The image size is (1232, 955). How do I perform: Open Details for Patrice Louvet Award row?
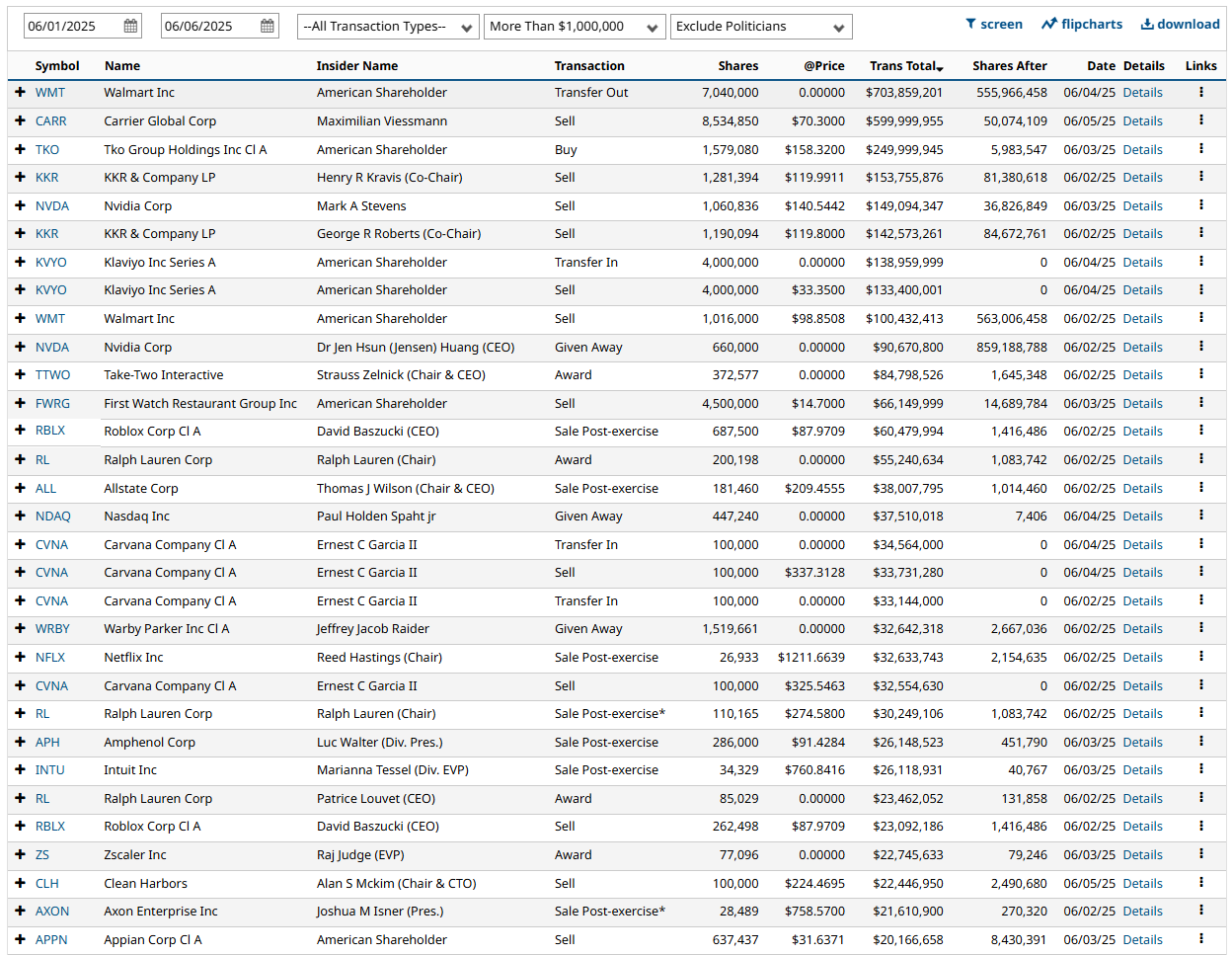[x=1142, y=798]
